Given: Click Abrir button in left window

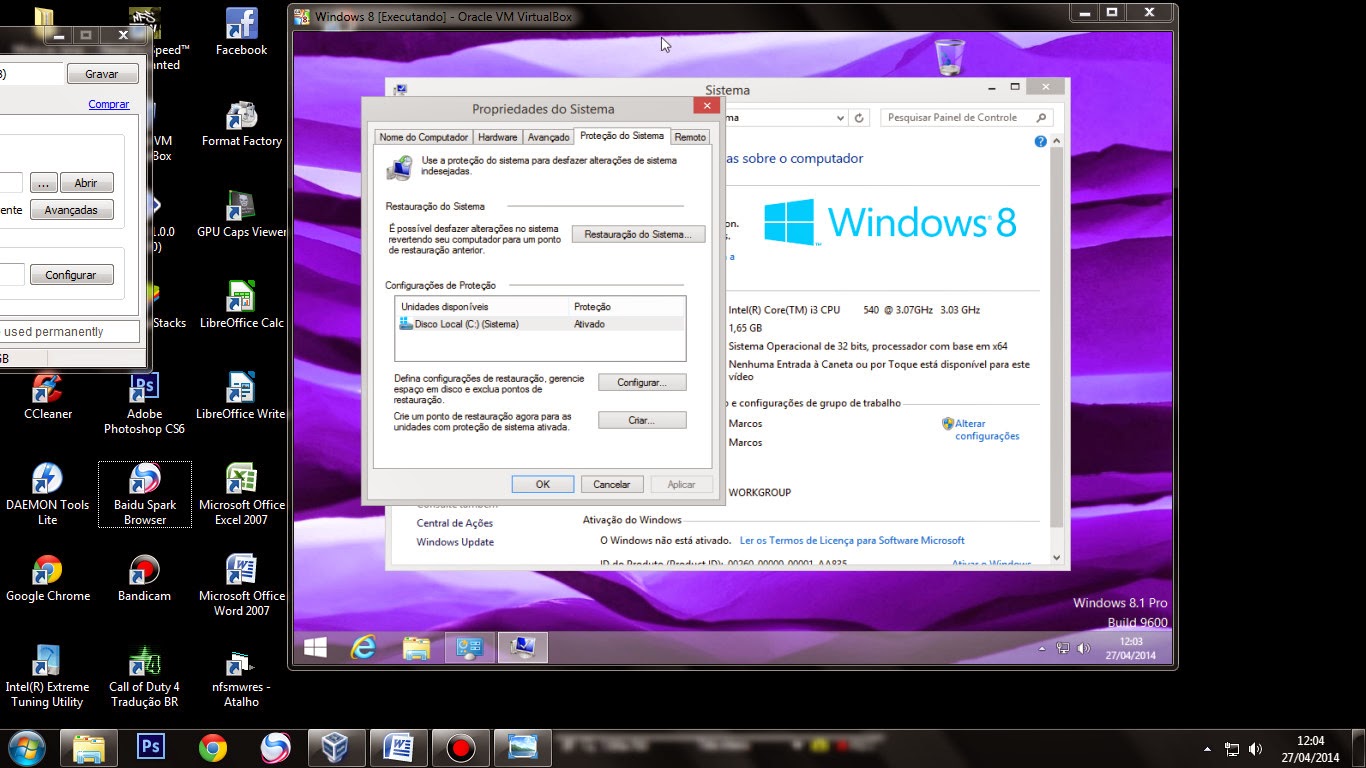Looking at the screenshot, I should point(86,183).
